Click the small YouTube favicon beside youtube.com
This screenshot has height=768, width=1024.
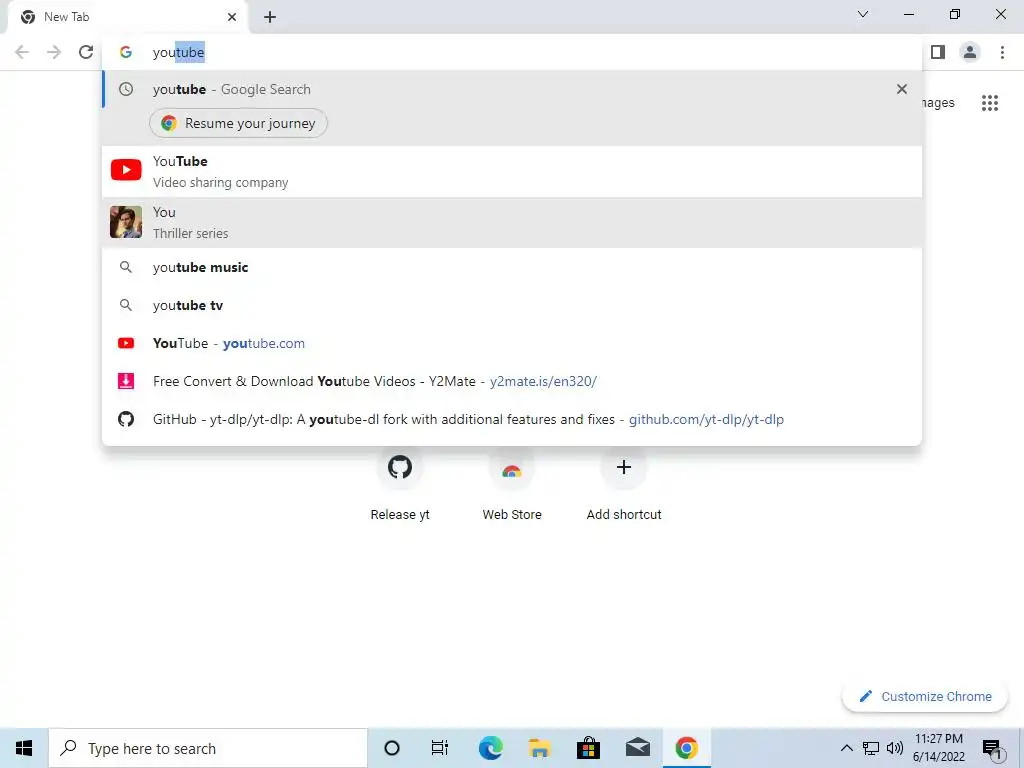tap(126, 343)
